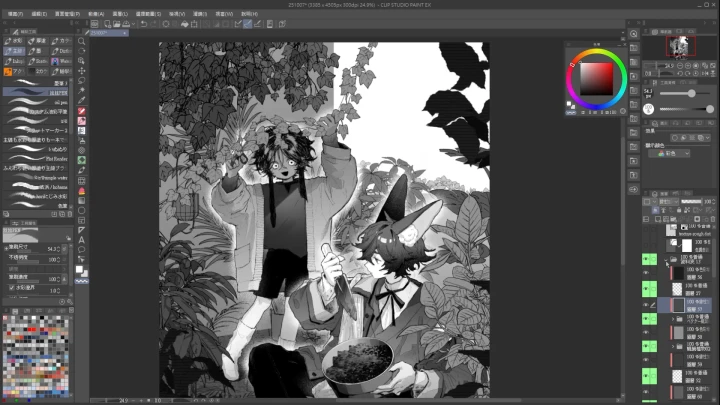Select the Balloon tool
Viewport: 720px width, 405px height.
81,251
